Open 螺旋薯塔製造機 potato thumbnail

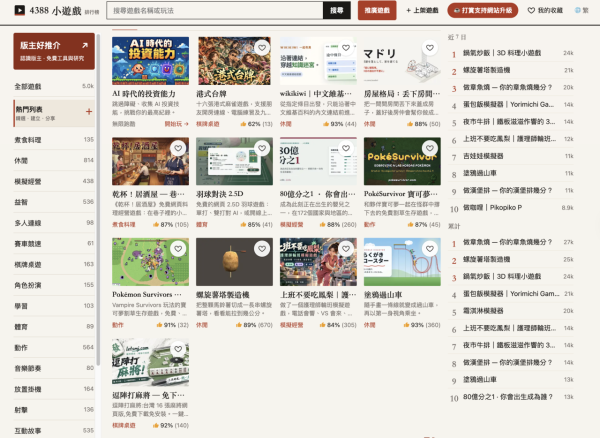234,262
